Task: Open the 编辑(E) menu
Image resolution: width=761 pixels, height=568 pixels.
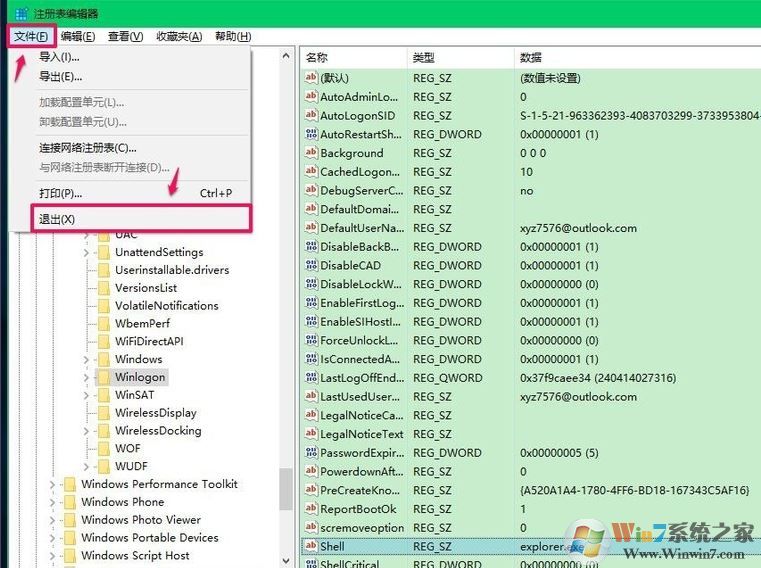Action: (77, 37)
